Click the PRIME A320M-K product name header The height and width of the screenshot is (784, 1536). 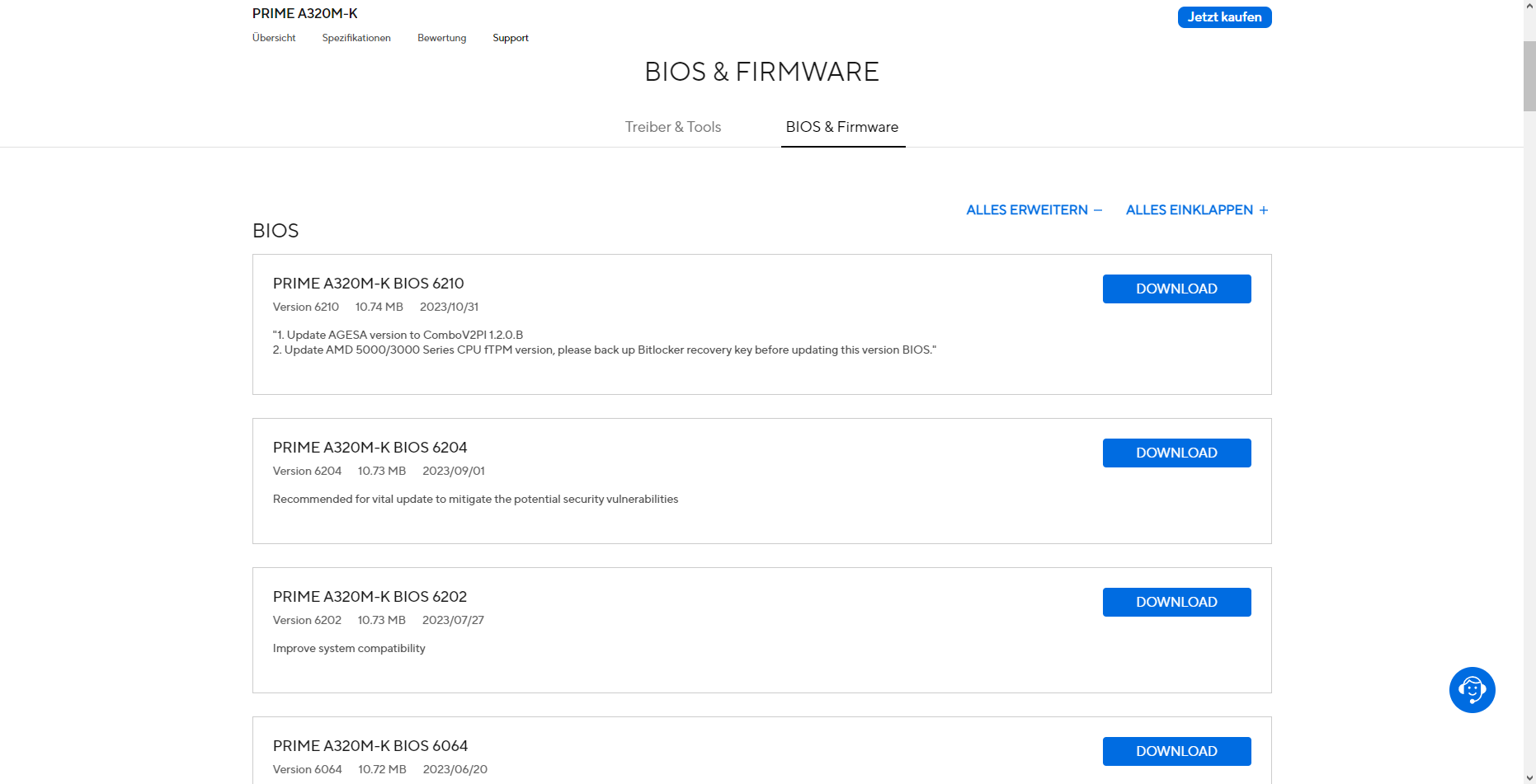point(305,13)
